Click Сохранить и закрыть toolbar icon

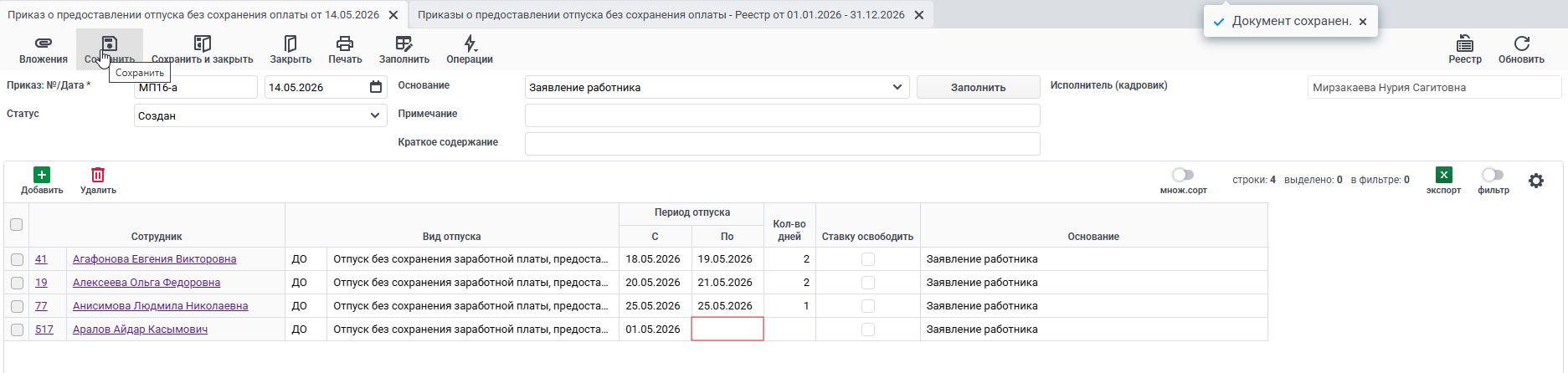click(202, 43)
